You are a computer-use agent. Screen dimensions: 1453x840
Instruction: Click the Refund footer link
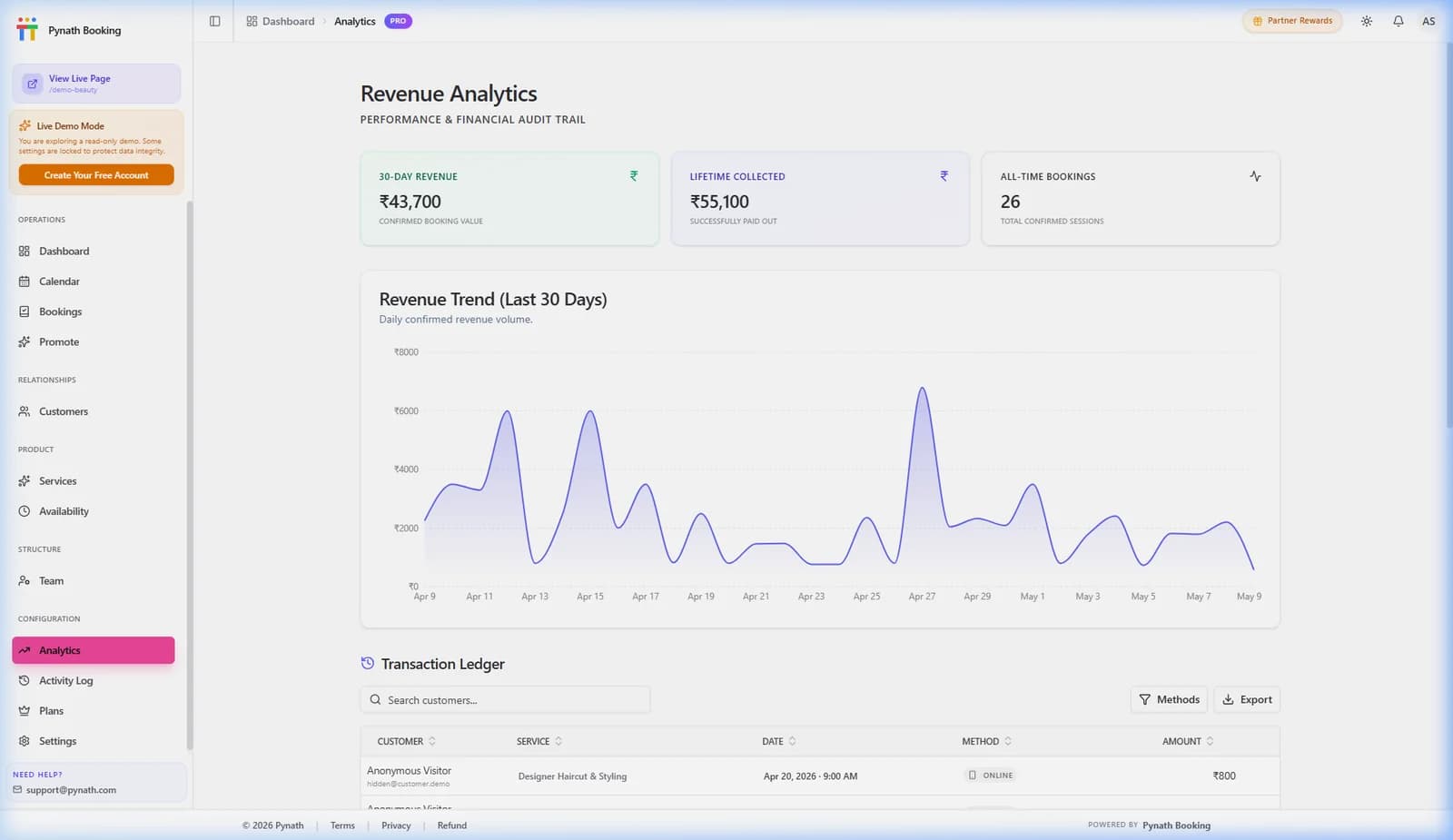[x=452, y=825]
